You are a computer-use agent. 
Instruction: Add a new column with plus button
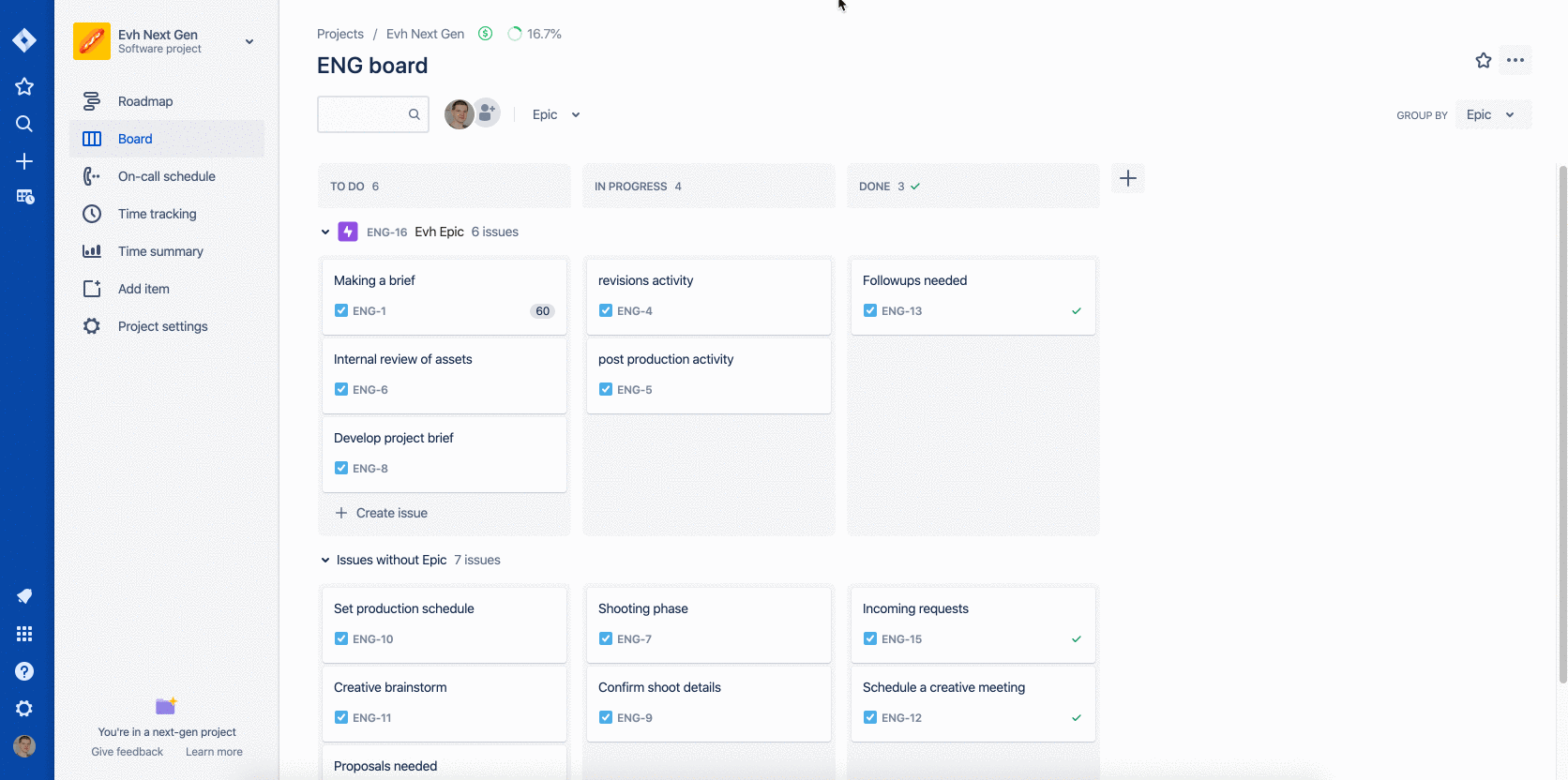(1128, 178)
